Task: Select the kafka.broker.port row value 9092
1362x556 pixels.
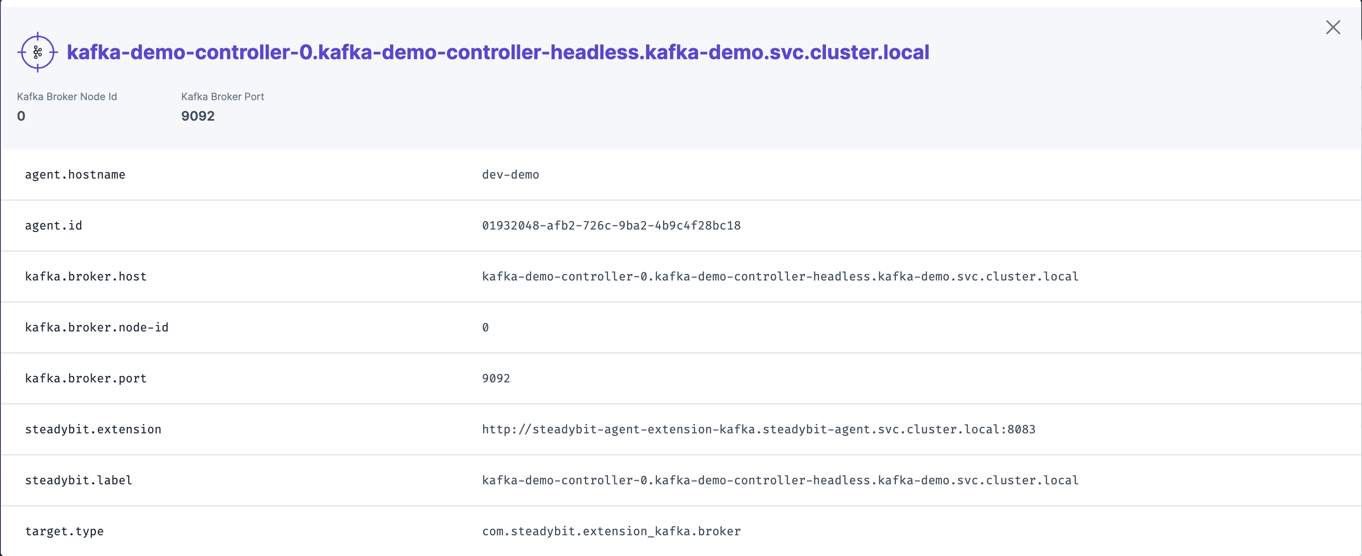Action: 496,378
